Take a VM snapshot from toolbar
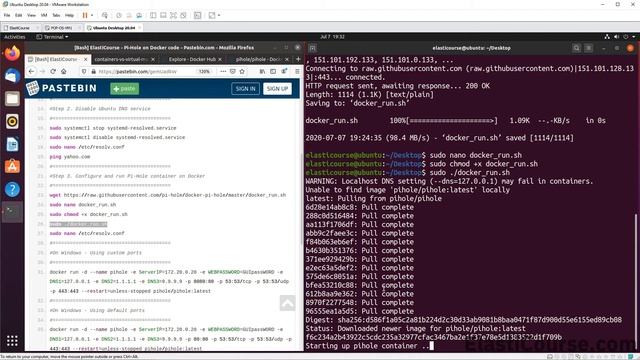The width and height of the screenshot is (640, 360). [x=119, y=15]
